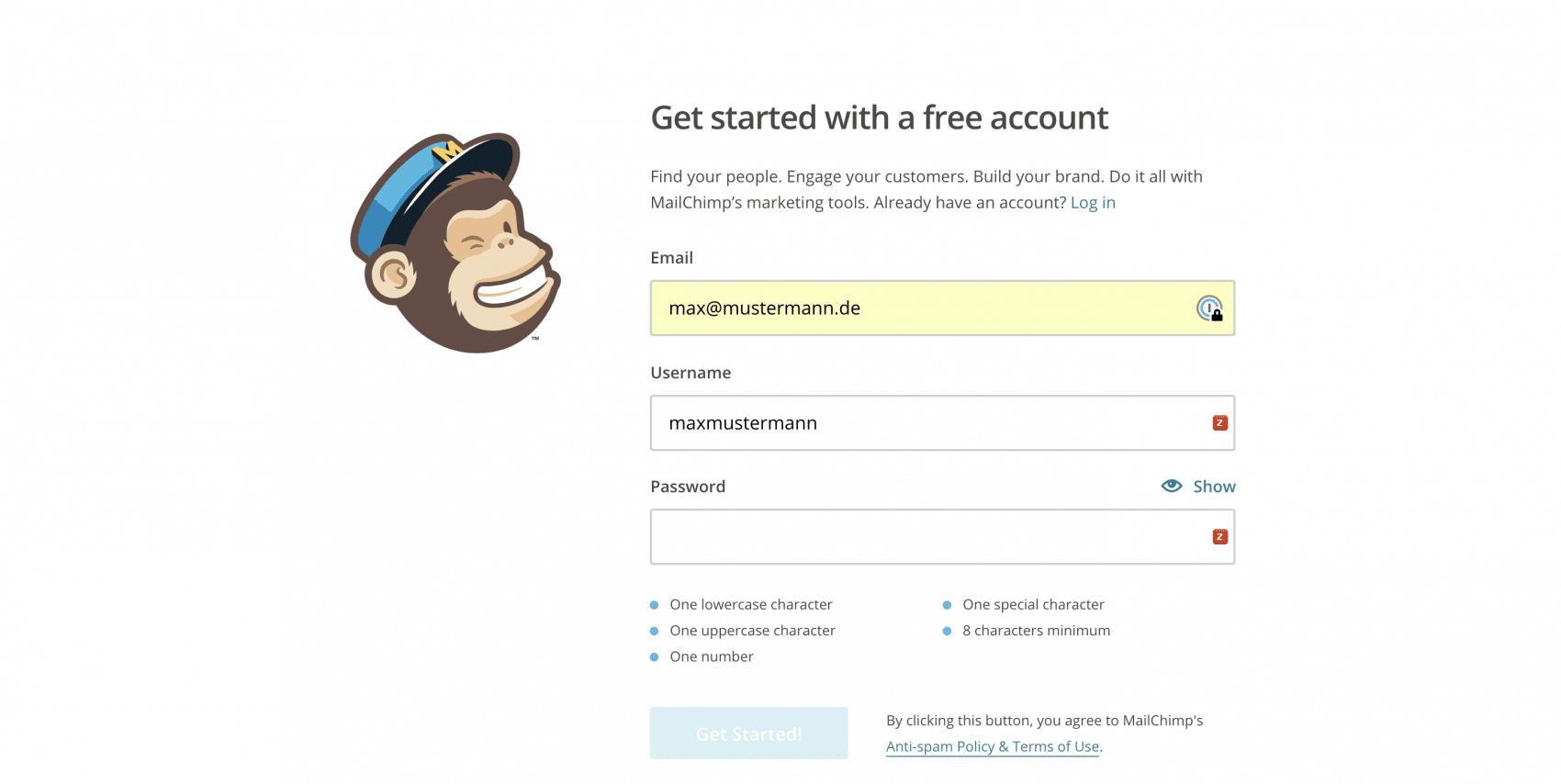
Task: Click the red extension icon in Password field
Action: (x=1219, y=537)
